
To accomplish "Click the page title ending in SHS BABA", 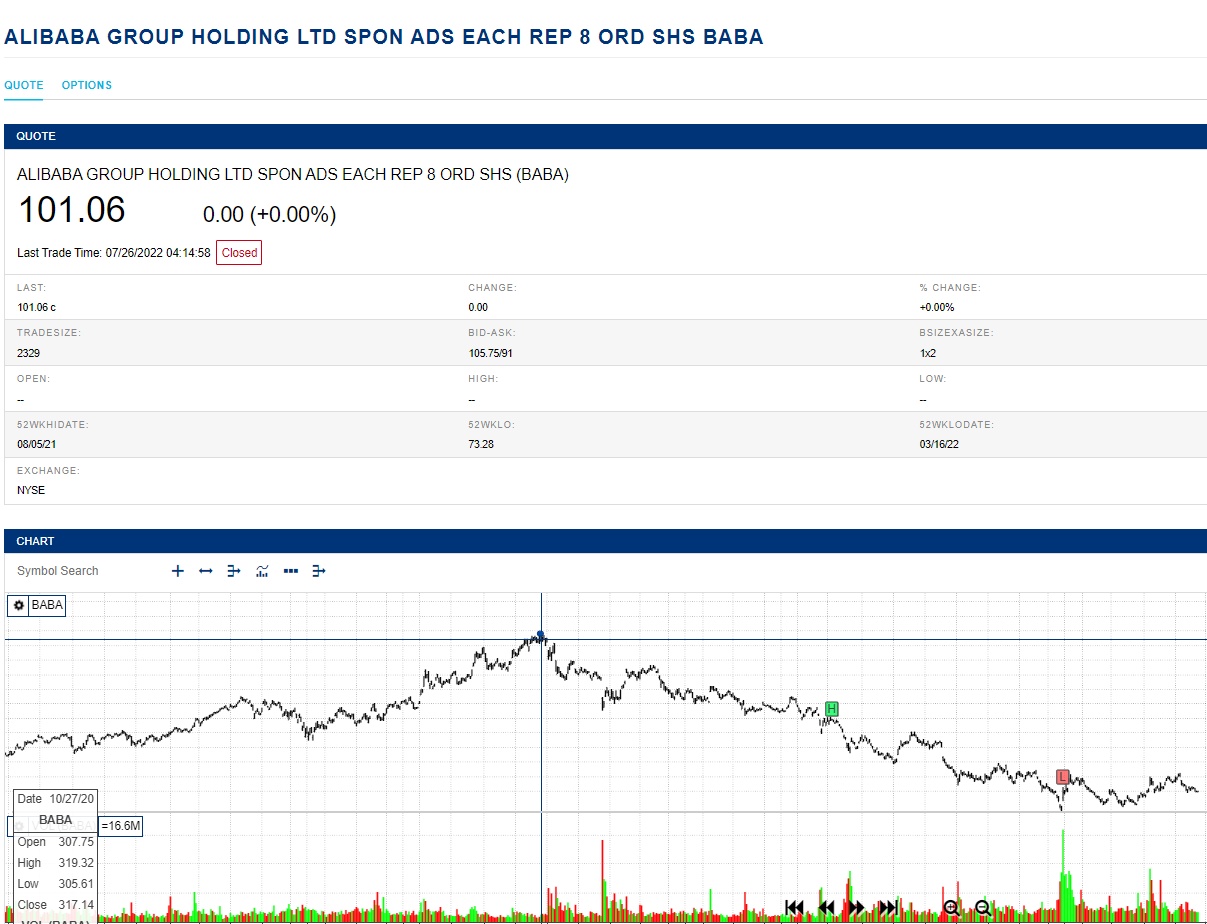I will pyautogui.click(x=384, y=37).
